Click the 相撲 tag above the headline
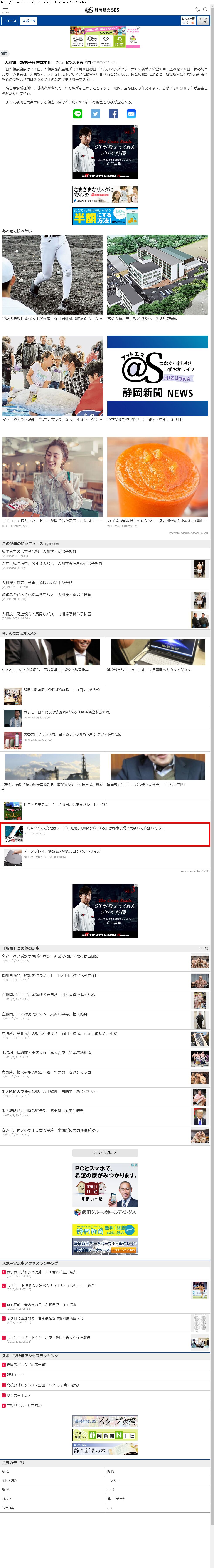Screen dimensions: 214x1568 click(x=4, y=54)
